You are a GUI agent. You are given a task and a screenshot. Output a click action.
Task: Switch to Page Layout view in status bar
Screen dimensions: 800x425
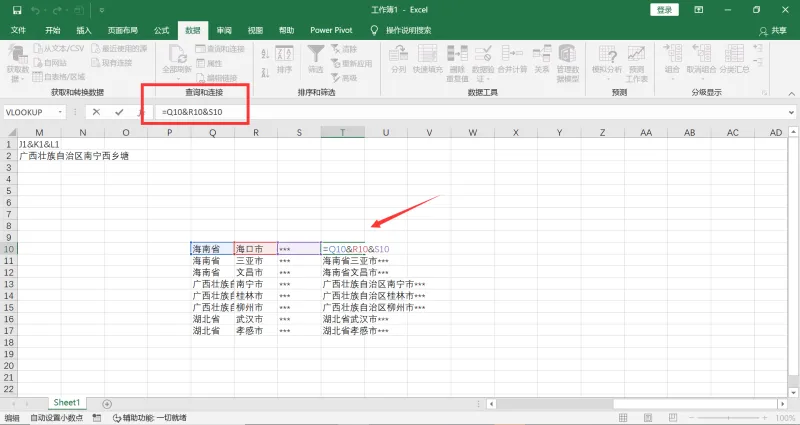(648, 418)
